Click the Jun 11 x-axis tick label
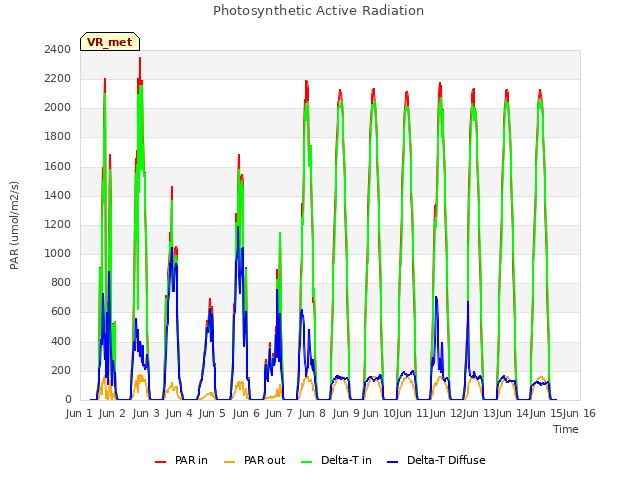Viewport: 640px width, 480px height. (x=412, y=413)
